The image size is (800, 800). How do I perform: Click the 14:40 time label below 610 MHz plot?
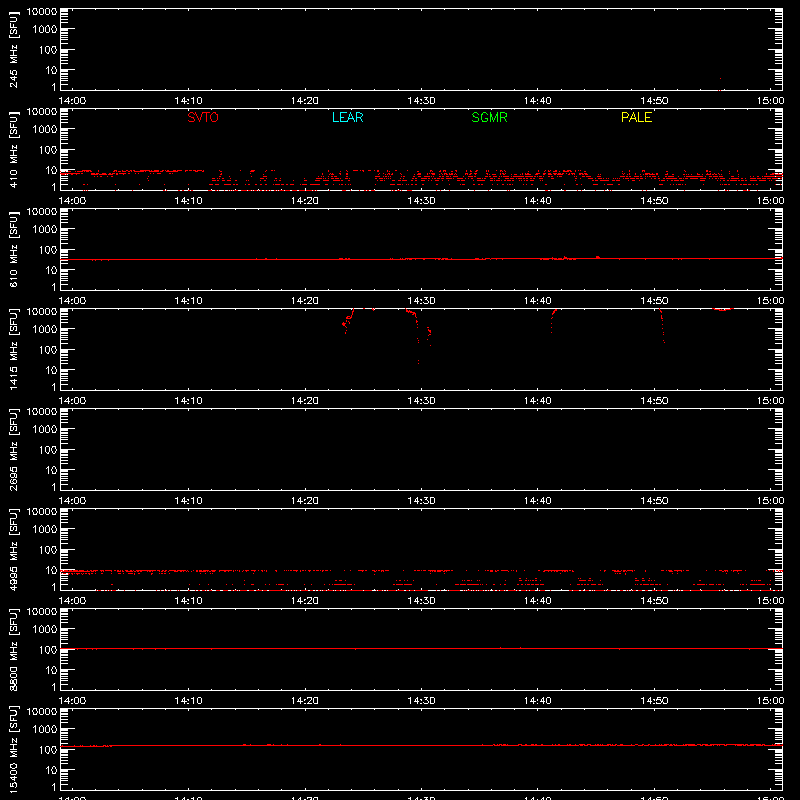[x=538, y=301]
